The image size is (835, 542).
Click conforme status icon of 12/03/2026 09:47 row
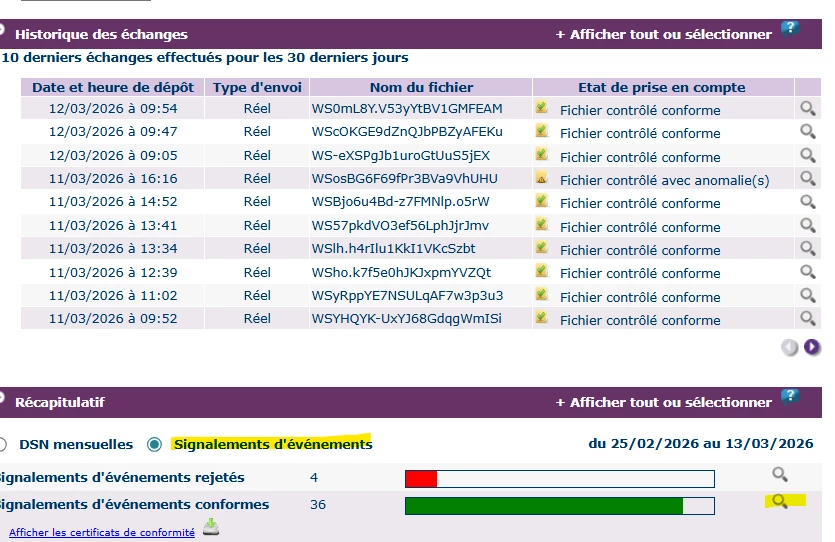coord(542,130)
